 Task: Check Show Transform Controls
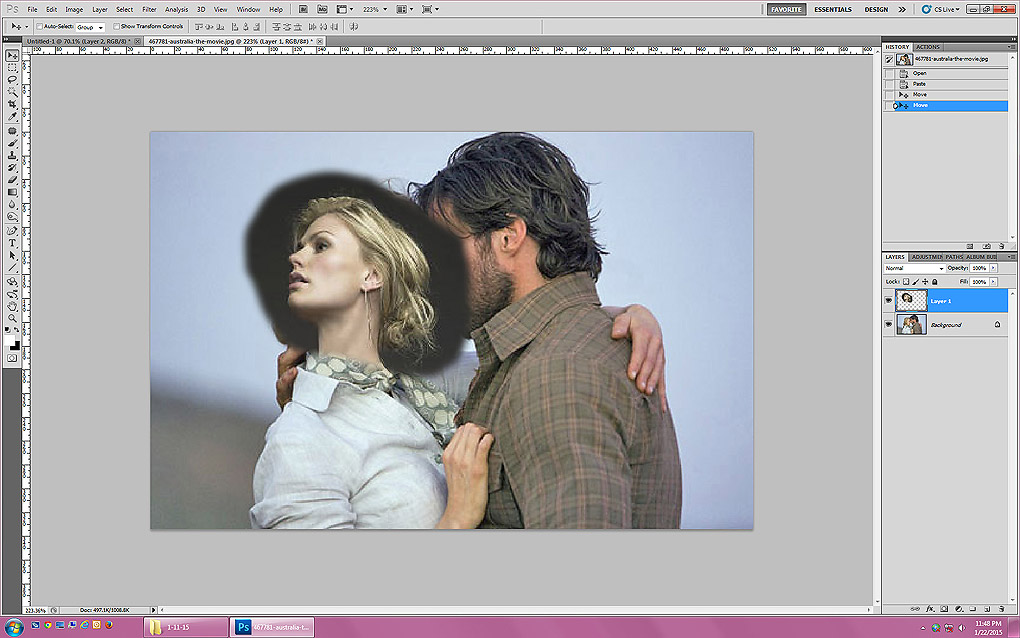(x=117, y=26)
